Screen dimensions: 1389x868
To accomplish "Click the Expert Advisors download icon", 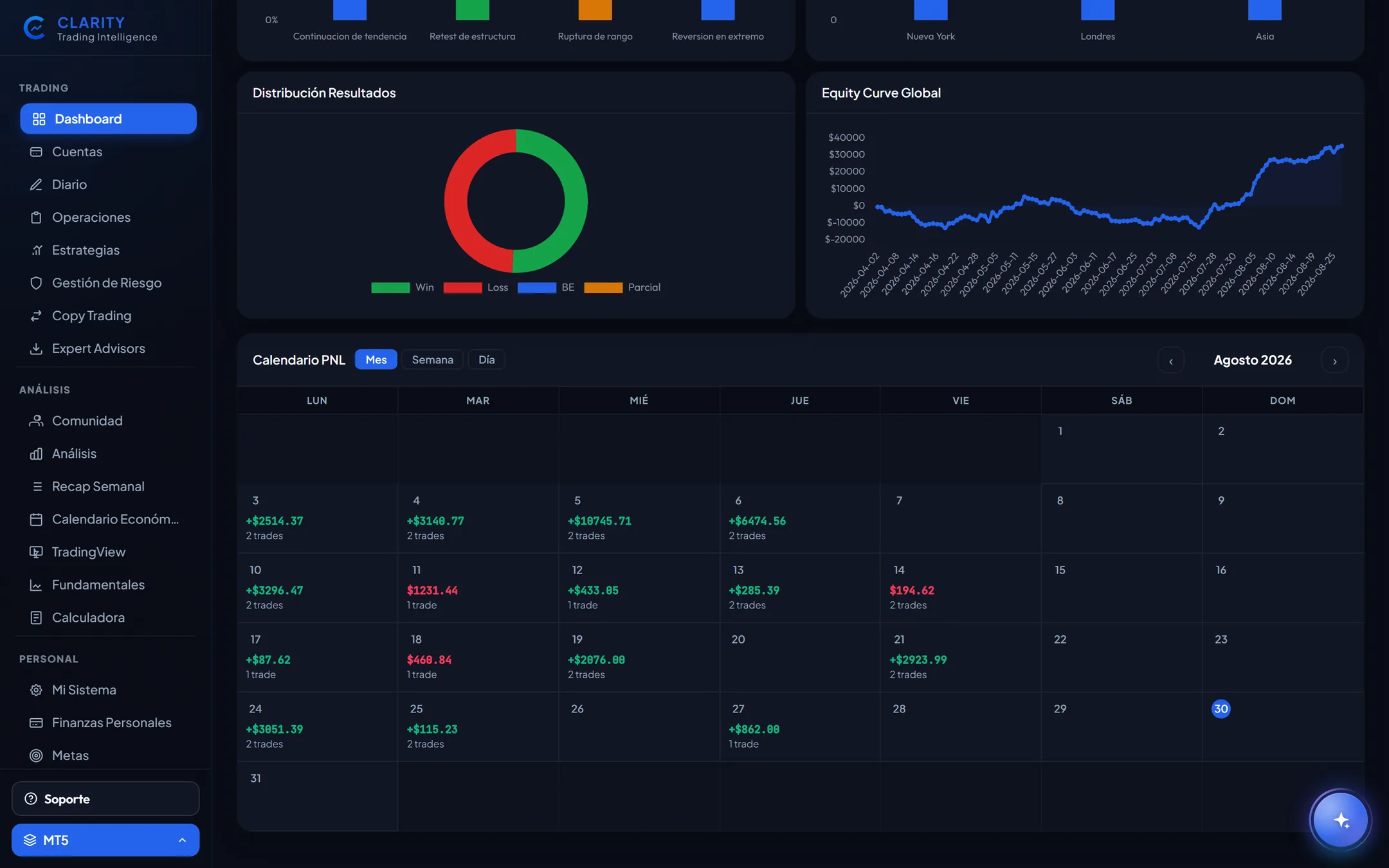I will 36,348.
